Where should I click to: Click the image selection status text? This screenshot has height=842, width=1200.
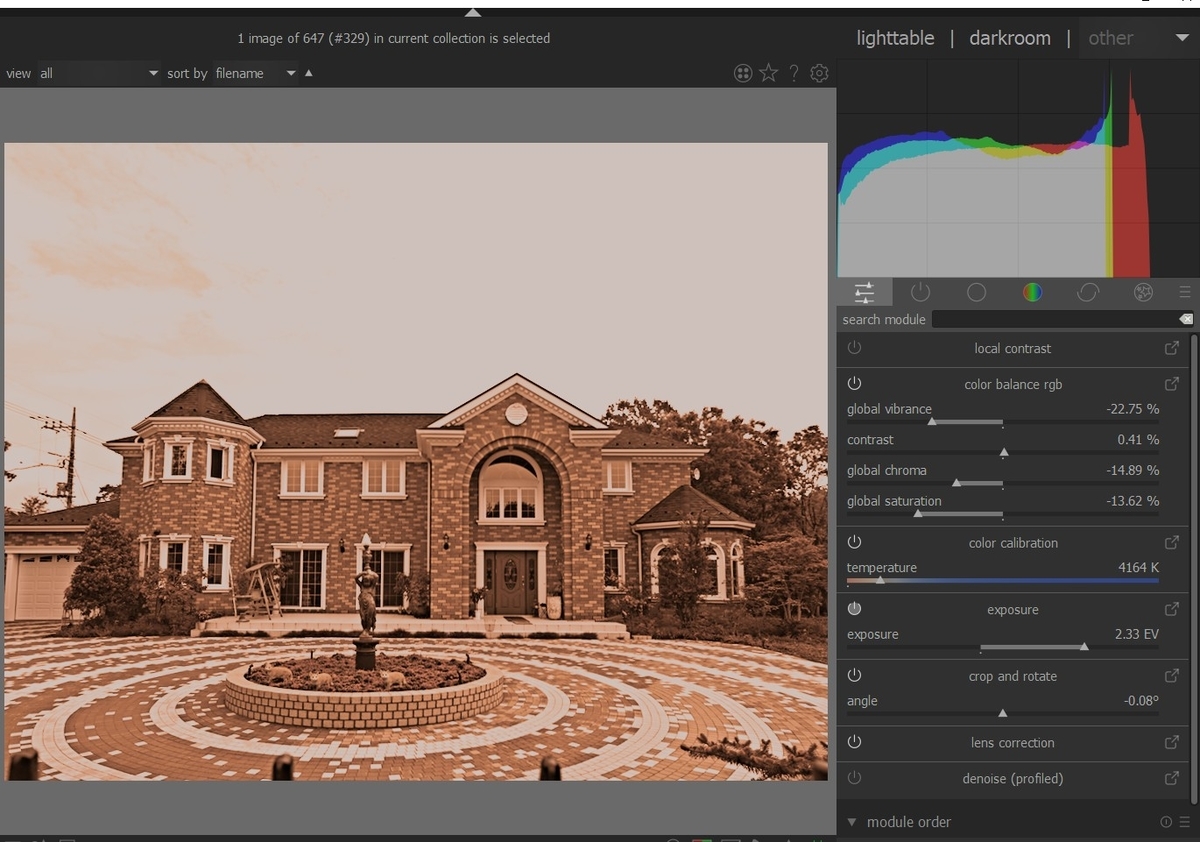coord(393,38)
